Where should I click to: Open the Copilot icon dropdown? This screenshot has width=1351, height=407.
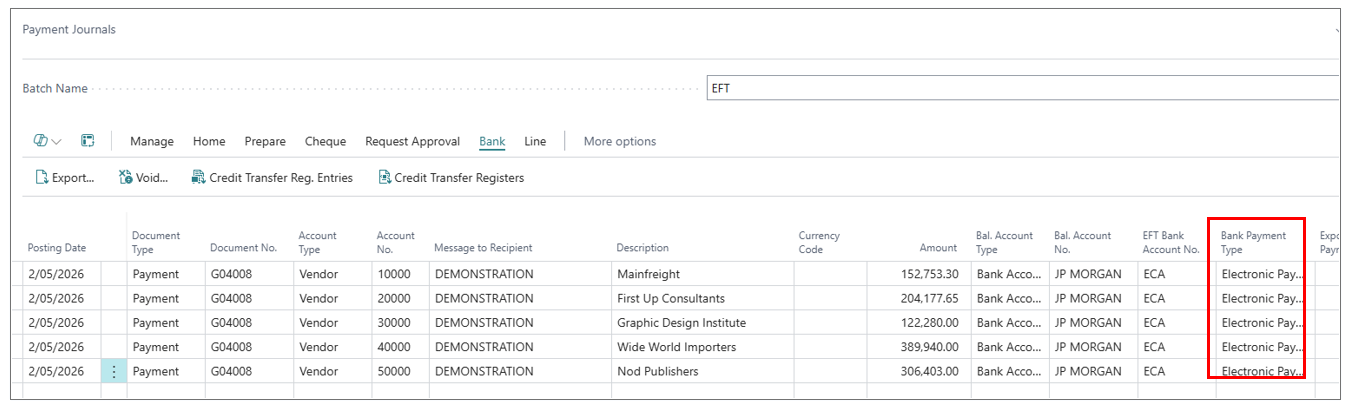pyautogui.click(x=47, y=141)
